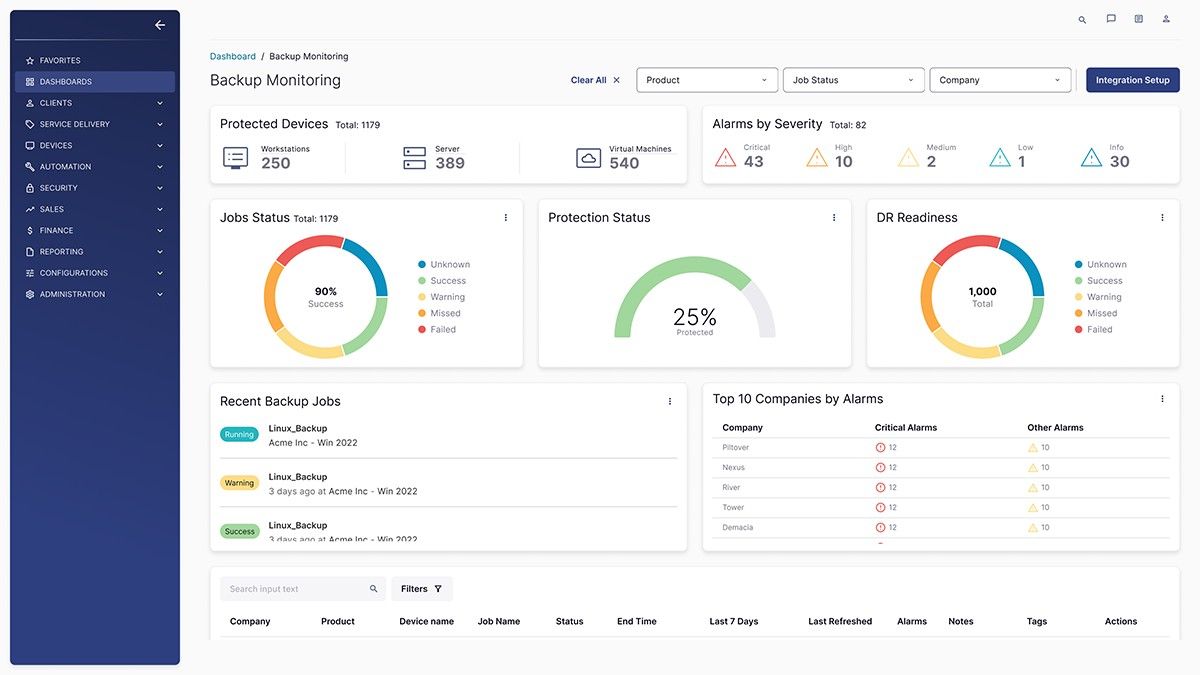The image size is (1200, 675).
Task: Open the Product filter dropdown
Action: (707, 79)
